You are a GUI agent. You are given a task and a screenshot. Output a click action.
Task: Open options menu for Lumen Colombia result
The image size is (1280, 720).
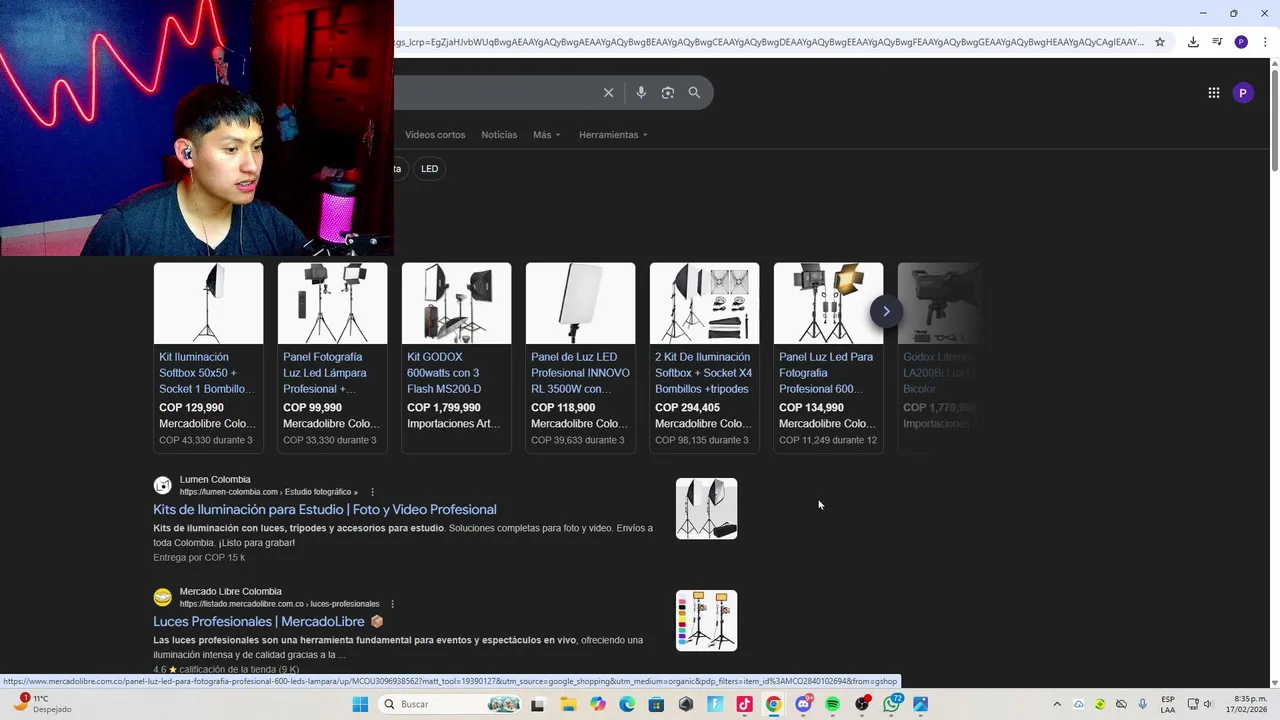click(x=373, y=492)
